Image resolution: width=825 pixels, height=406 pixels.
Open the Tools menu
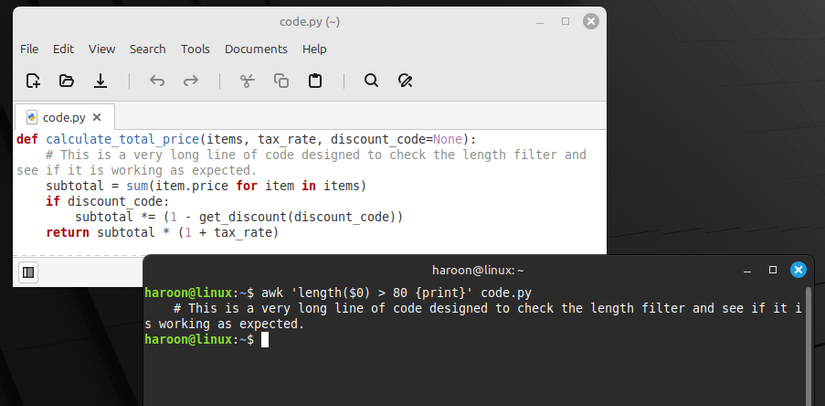(x=195, y=49)
